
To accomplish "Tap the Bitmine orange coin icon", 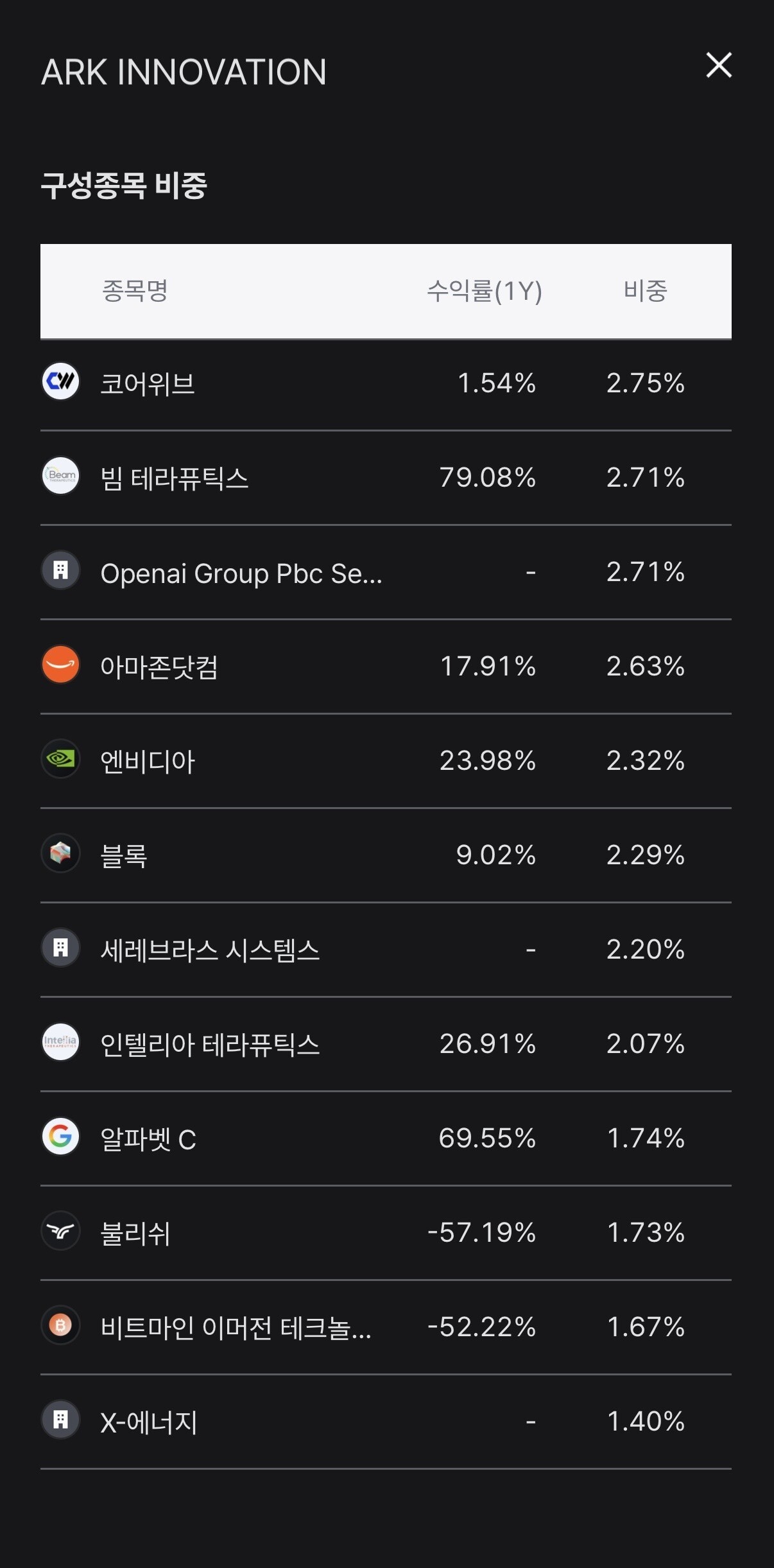I will coord(60,1325).
